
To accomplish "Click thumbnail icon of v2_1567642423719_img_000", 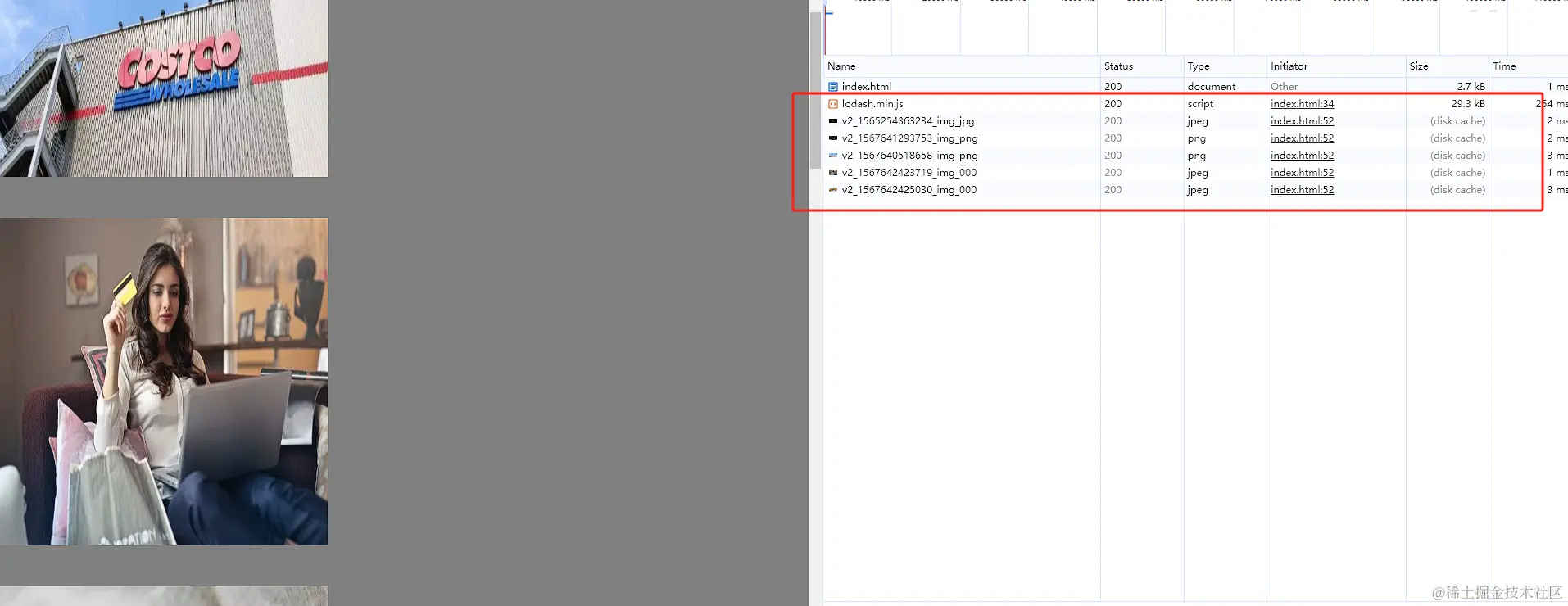I will coord(833,173).
